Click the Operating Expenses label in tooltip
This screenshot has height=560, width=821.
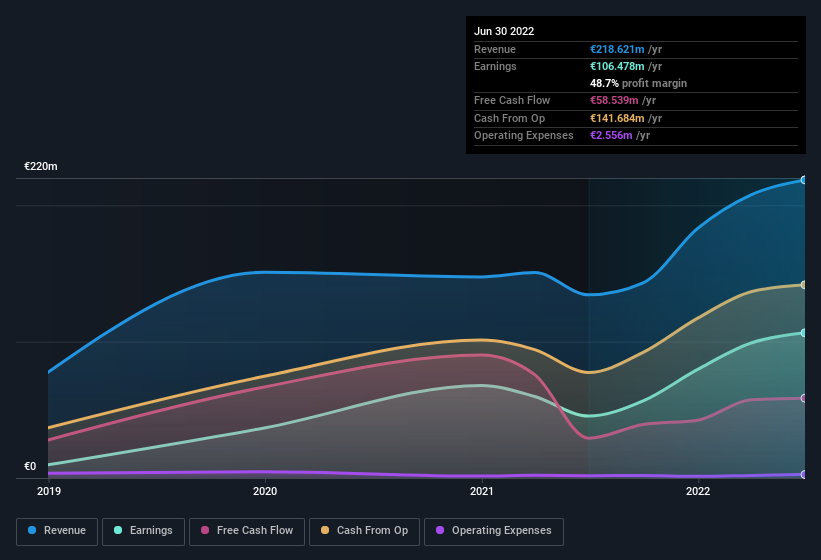click(524, 135)
